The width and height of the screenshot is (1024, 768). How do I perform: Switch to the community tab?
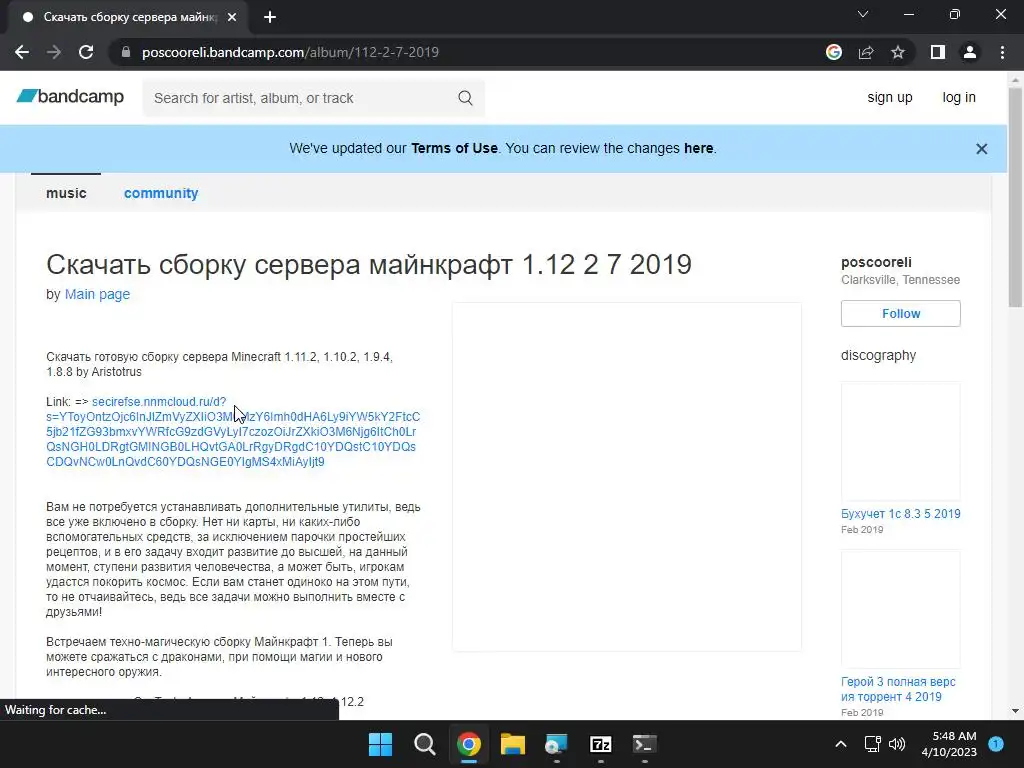coord(161,193)
